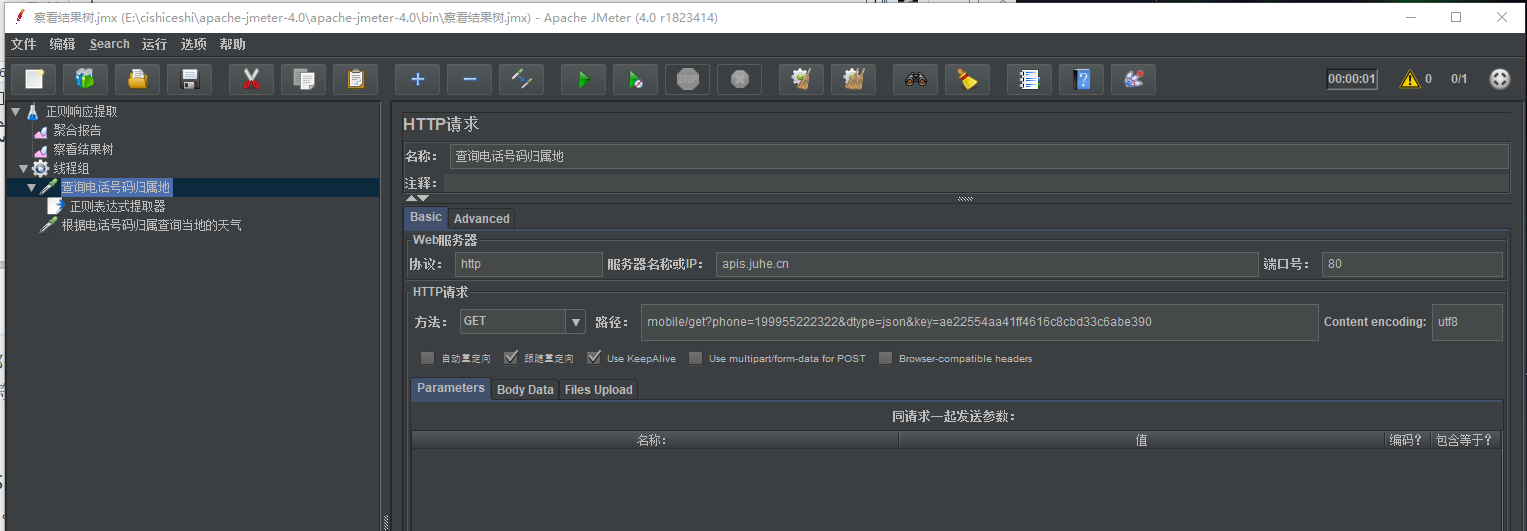Click the Toggle enable/disable icon
The image size is (1527, 531).
point(521,79)
